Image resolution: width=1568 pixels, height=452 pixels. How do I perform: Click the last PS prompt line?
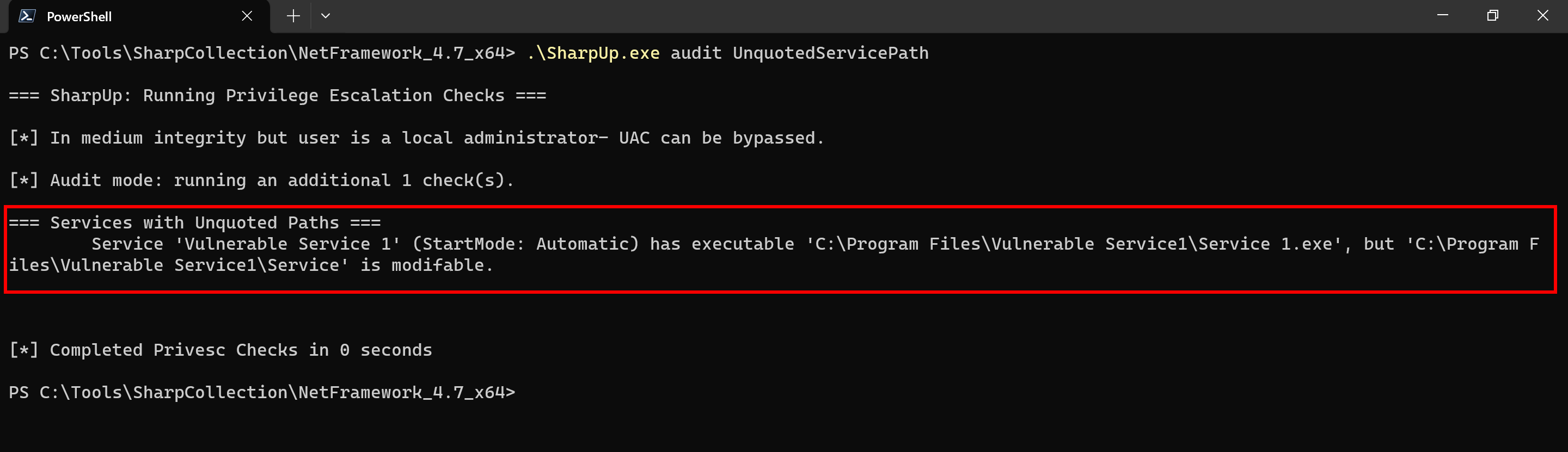262,393
